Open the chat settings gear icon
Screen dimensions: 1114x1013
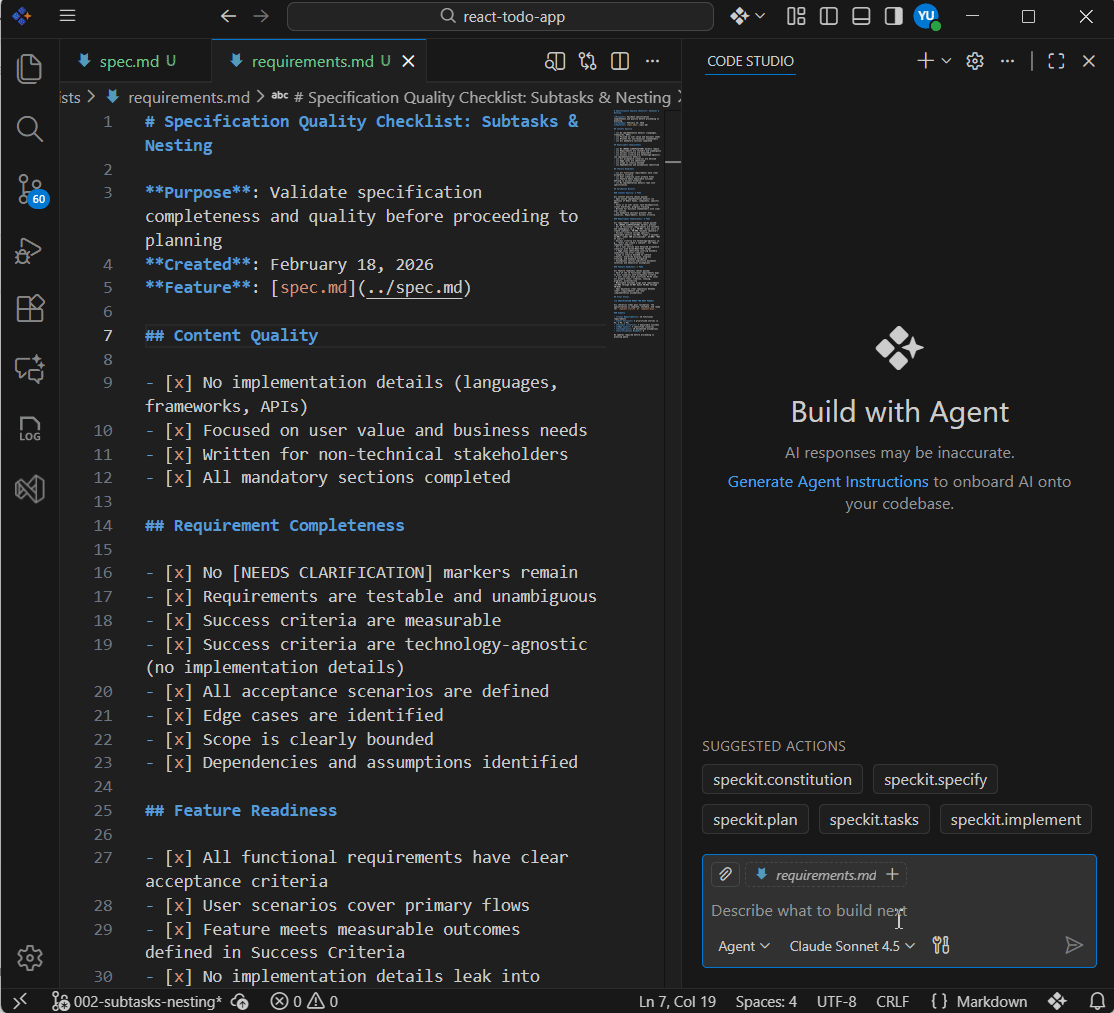975,61
